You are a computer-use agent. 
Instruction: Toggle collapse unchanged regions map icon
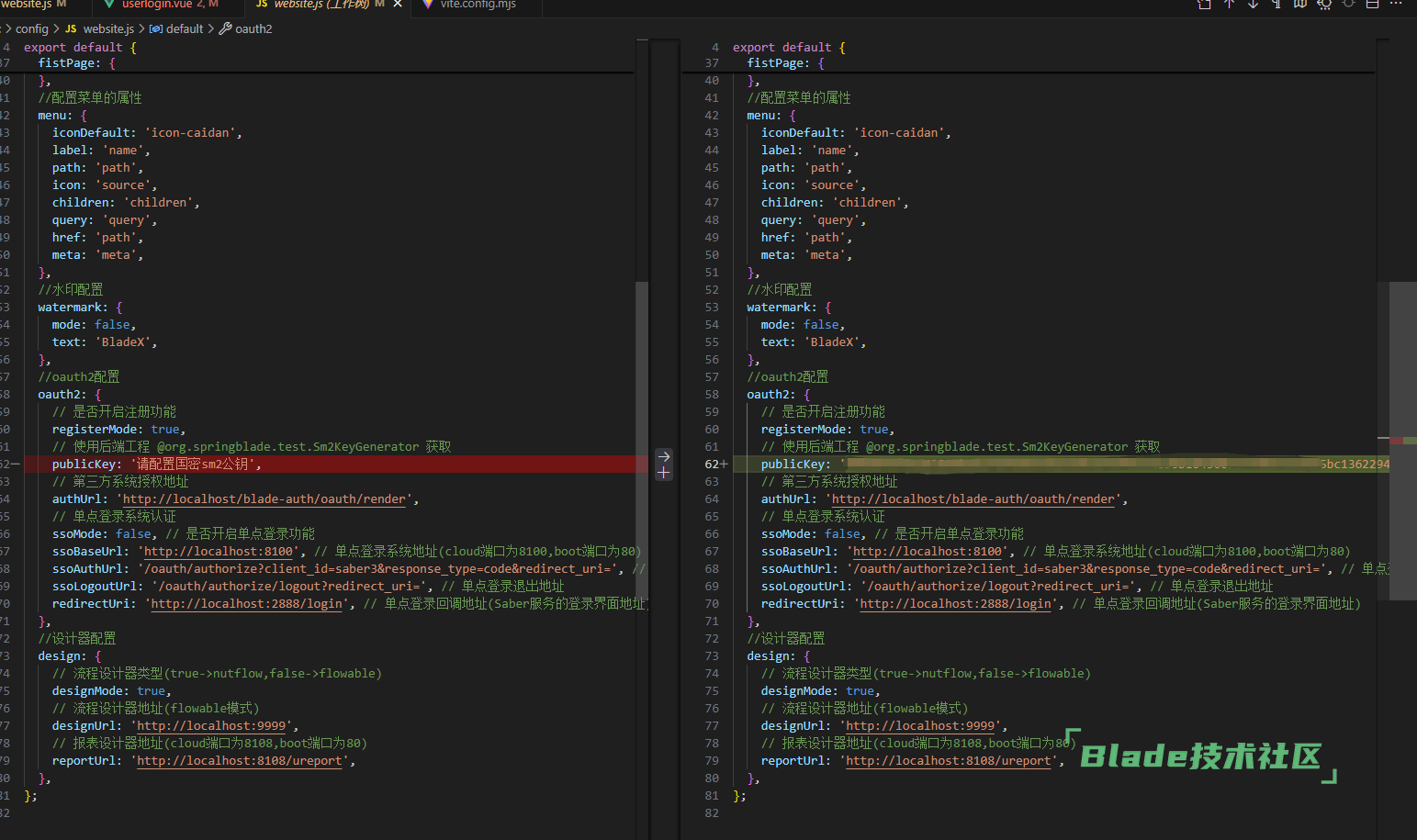(x=1300, y=4)
